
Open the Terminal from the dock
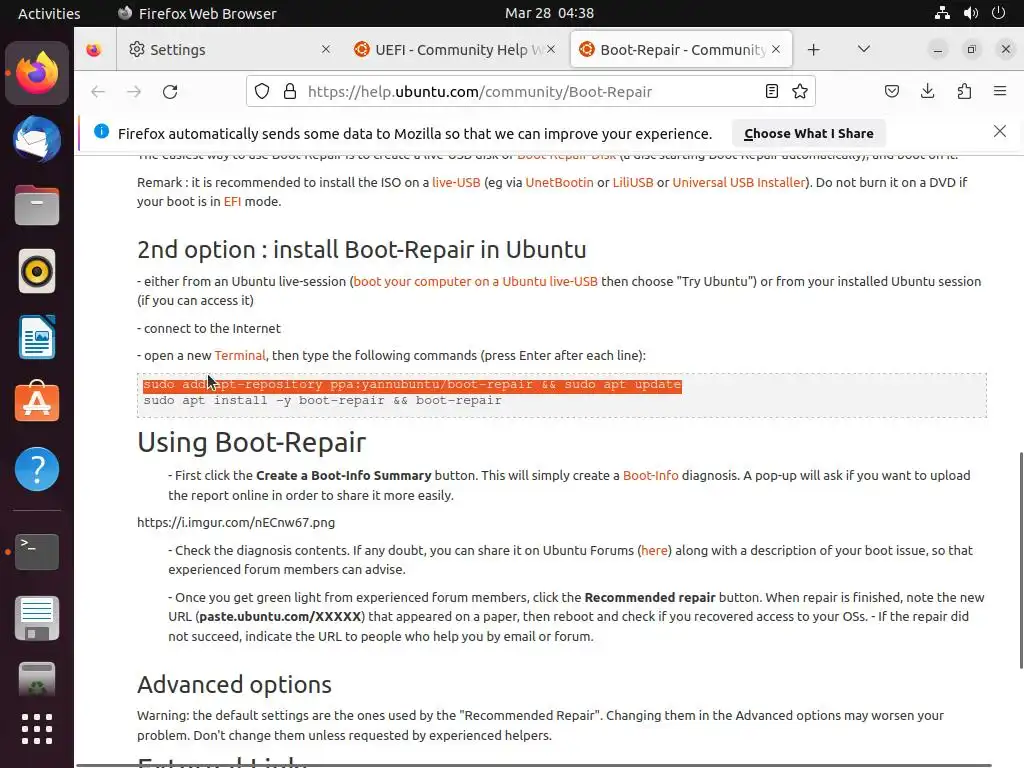coord(37,552)
